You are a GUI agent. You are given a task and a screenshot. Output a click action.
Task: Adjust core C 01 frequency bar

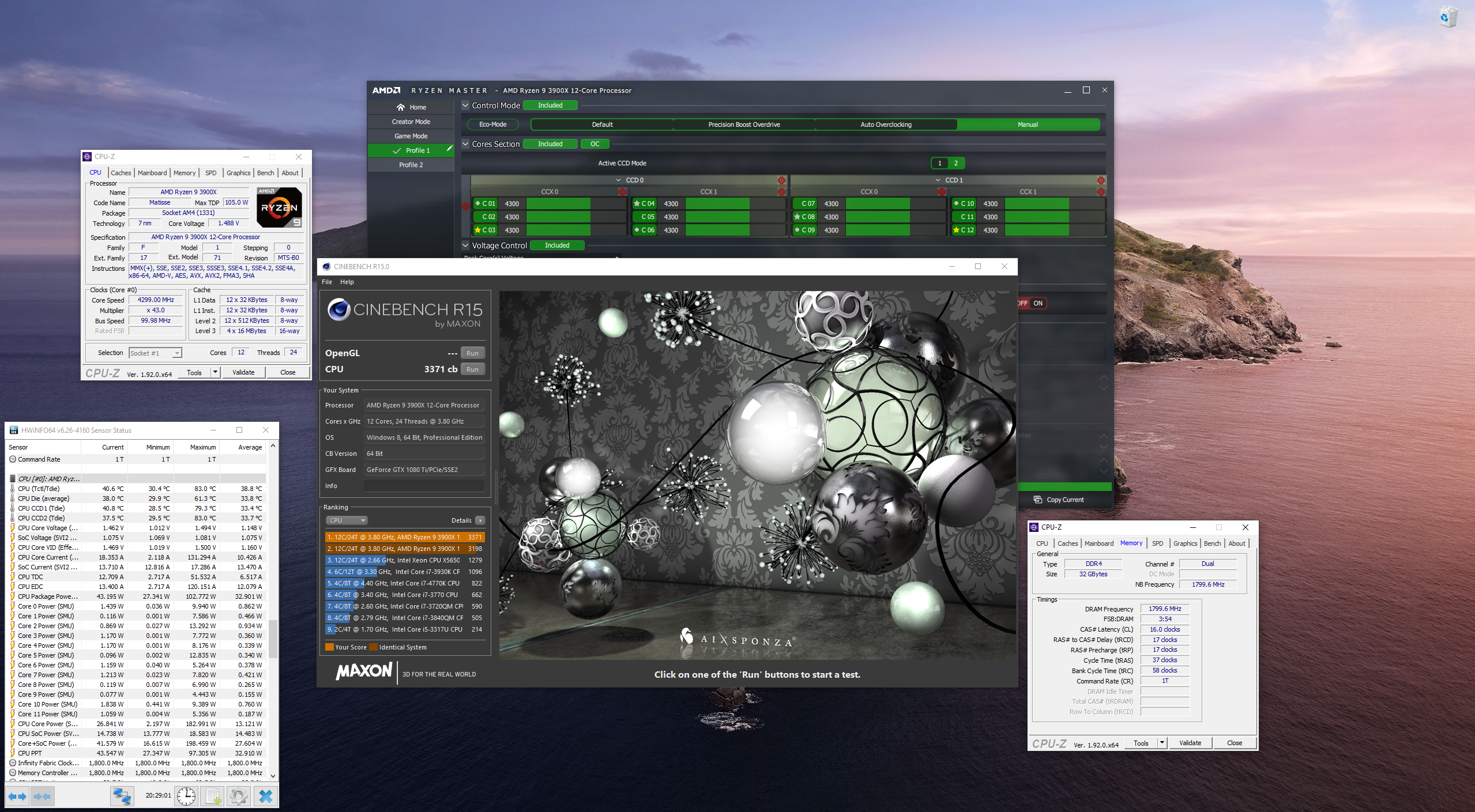(x=575, y=203)
